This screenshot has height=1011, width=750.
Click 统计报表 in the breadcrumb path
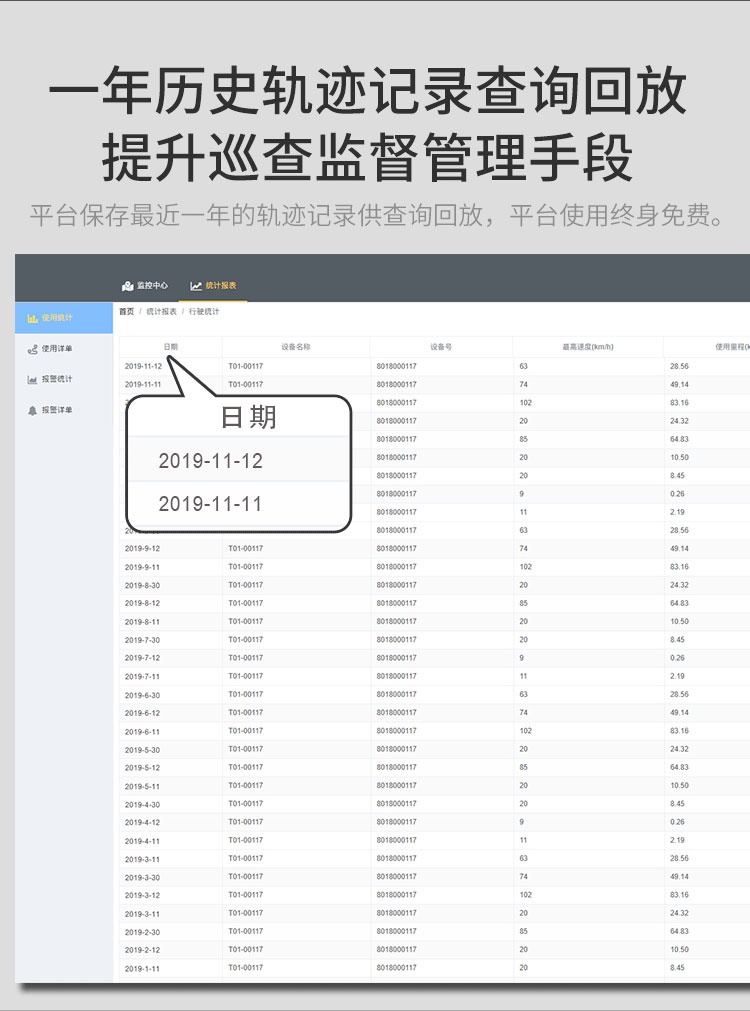pos(161,312)
